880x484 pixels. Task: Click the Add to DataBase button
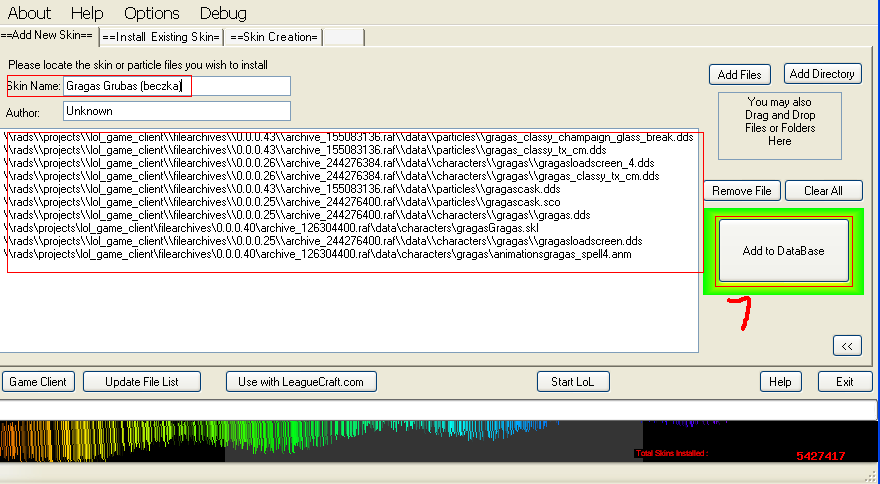(783, 250)
